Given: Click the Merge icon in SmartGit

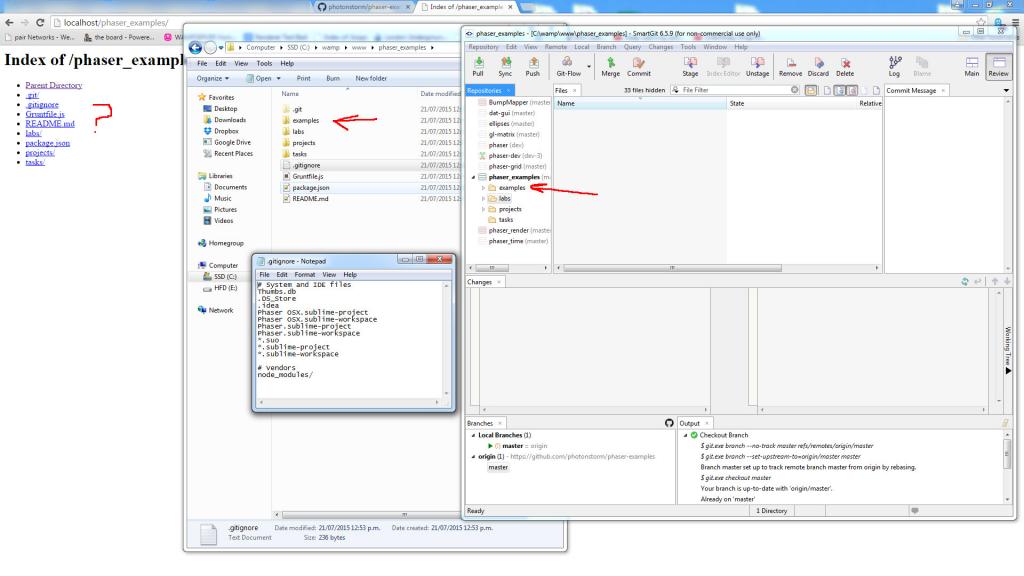Looking at the screenshot, I should click(x=611, y=66).
